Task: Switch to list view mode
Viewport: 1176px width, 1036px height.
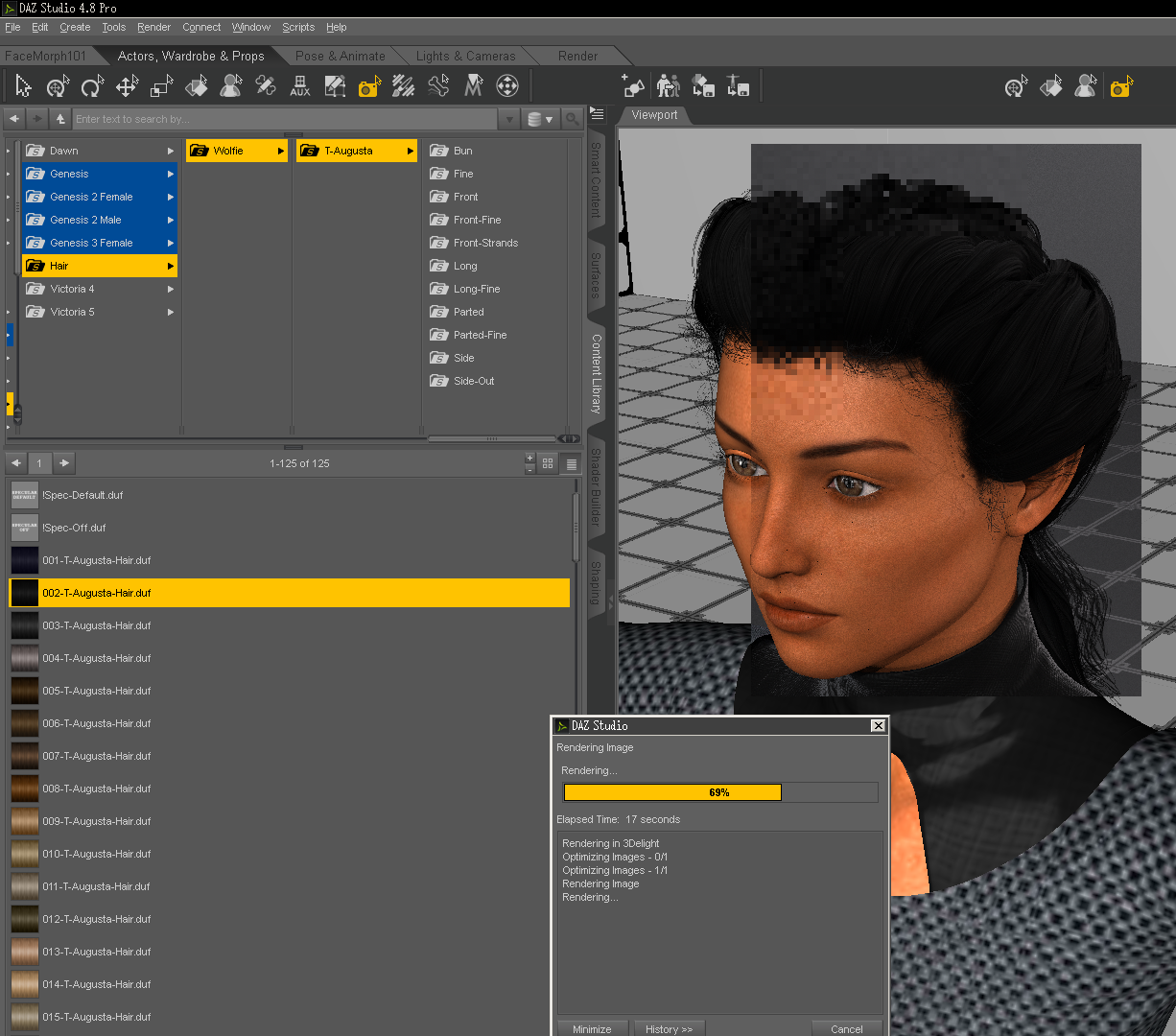Action: [x=571, y=463]
